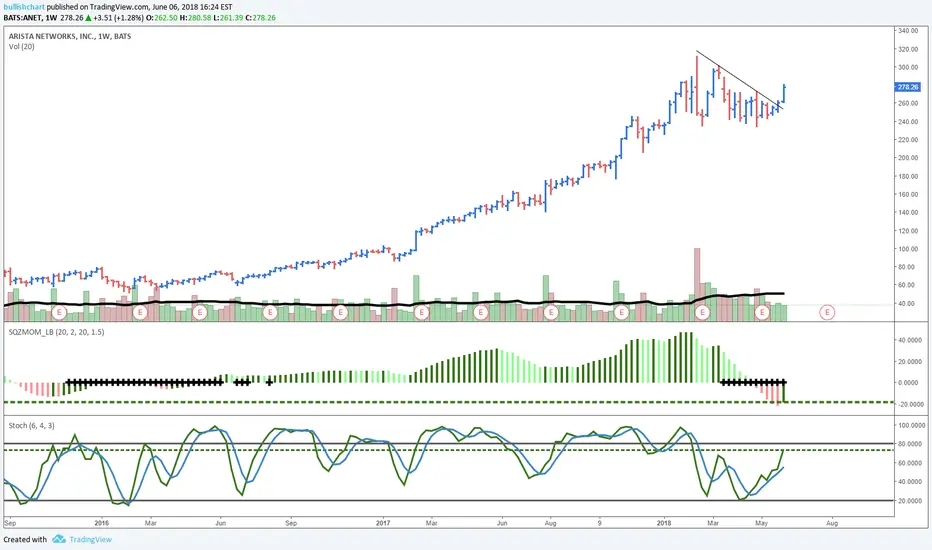Click the 'Created with' footer text
The height and width of the screenshot is (550, 932).
pyautogui.click(x=25, y=539)
